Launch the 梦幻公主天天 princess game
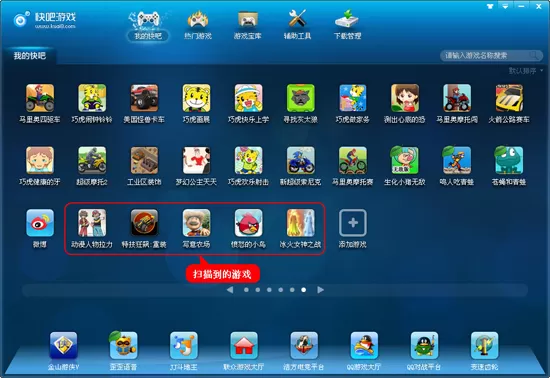Screen dimensions: 550x378 pyautogui.click(x=196, y=161)
